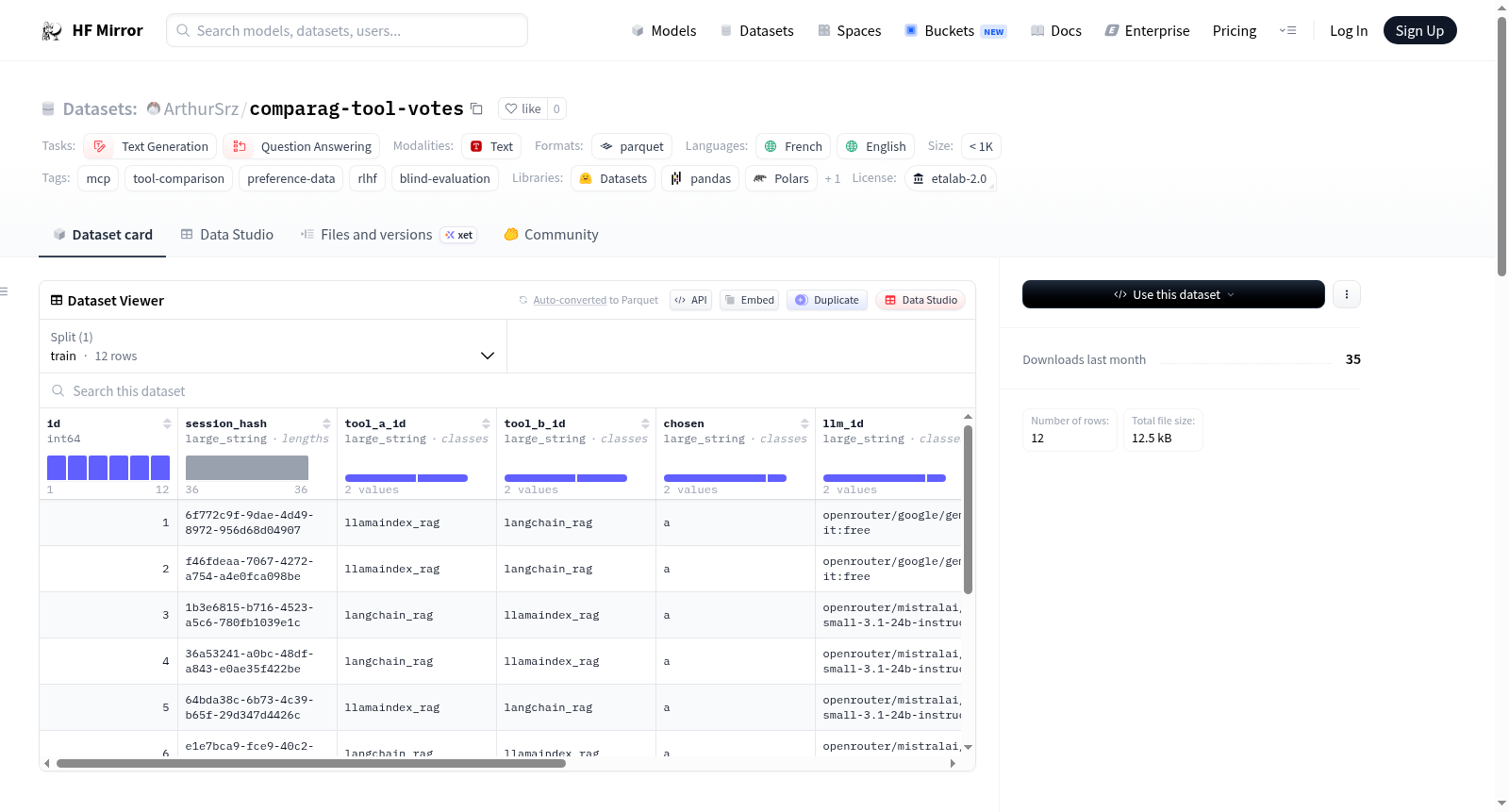Open Docs in the top navigation

1056,31
